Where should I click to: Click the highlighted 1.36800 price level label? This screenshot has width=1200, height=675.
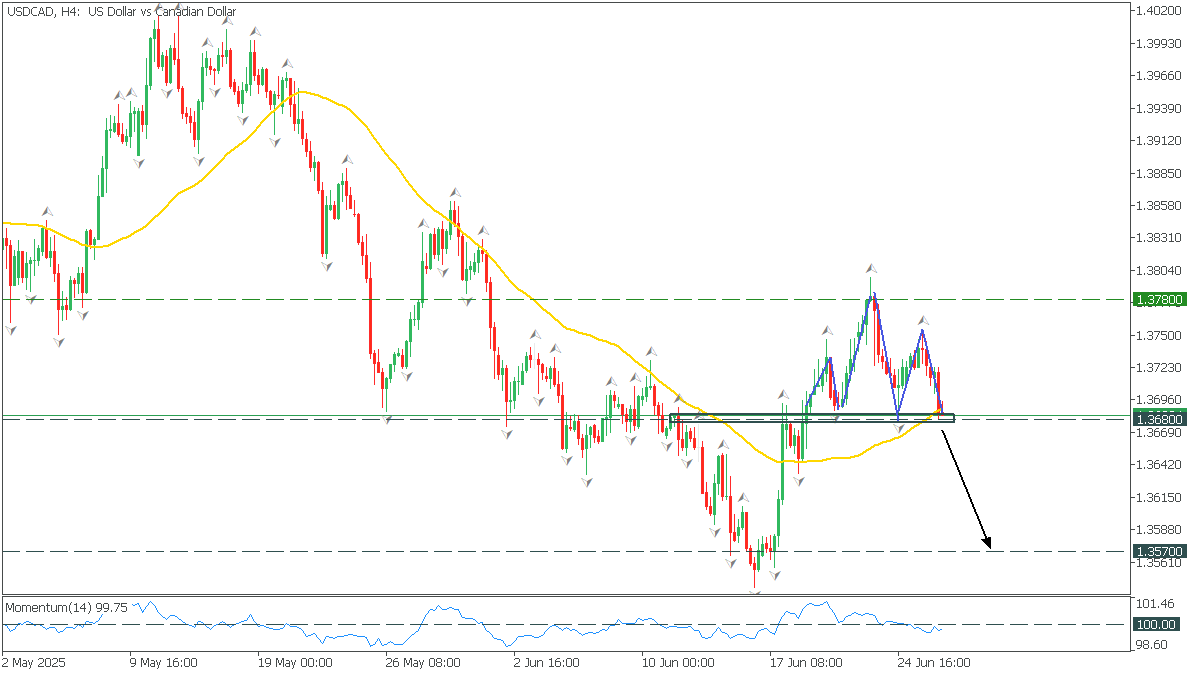(x=1159, y=419)
